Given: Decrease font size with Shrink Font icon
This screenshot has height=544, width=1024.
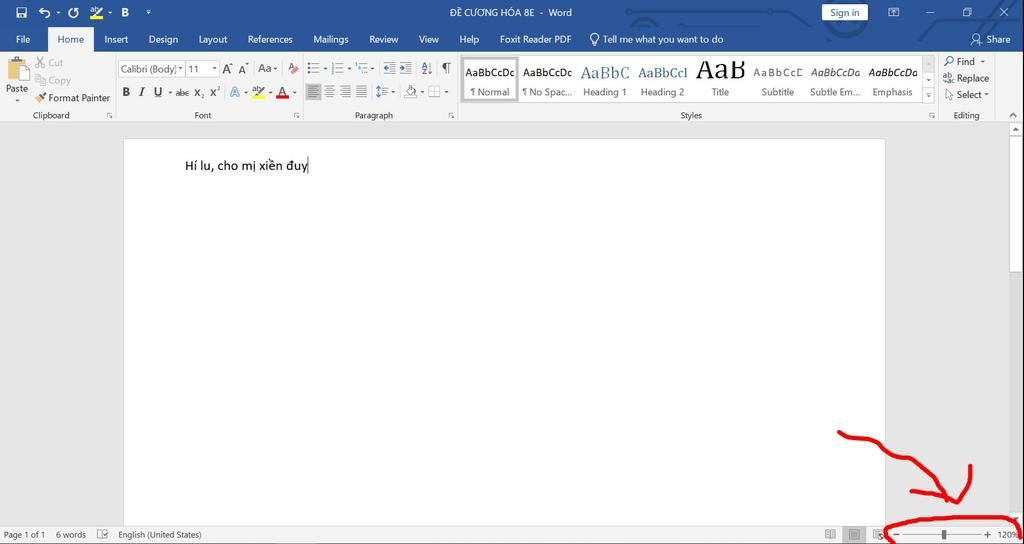Looking at the screenshot, I should coord(243,69).
